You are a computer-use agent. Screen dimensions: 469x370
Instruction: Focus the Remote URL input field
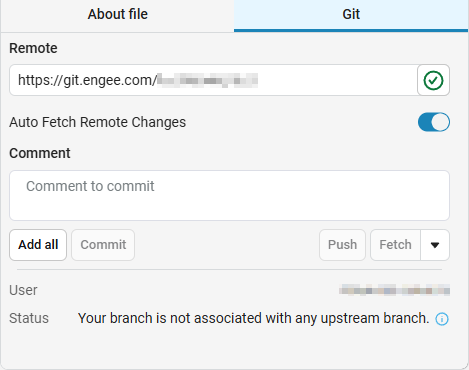[x=213, y=80]
